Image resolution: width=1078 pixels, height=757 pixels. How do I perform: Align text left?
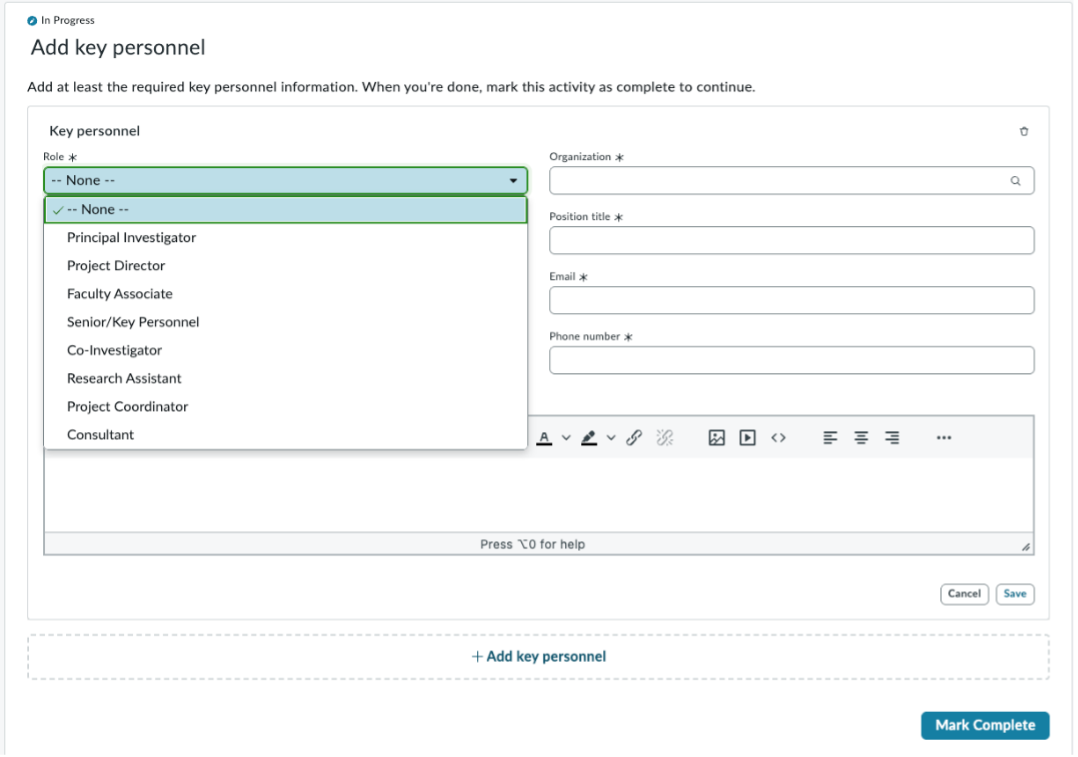(x=830, y=438)
